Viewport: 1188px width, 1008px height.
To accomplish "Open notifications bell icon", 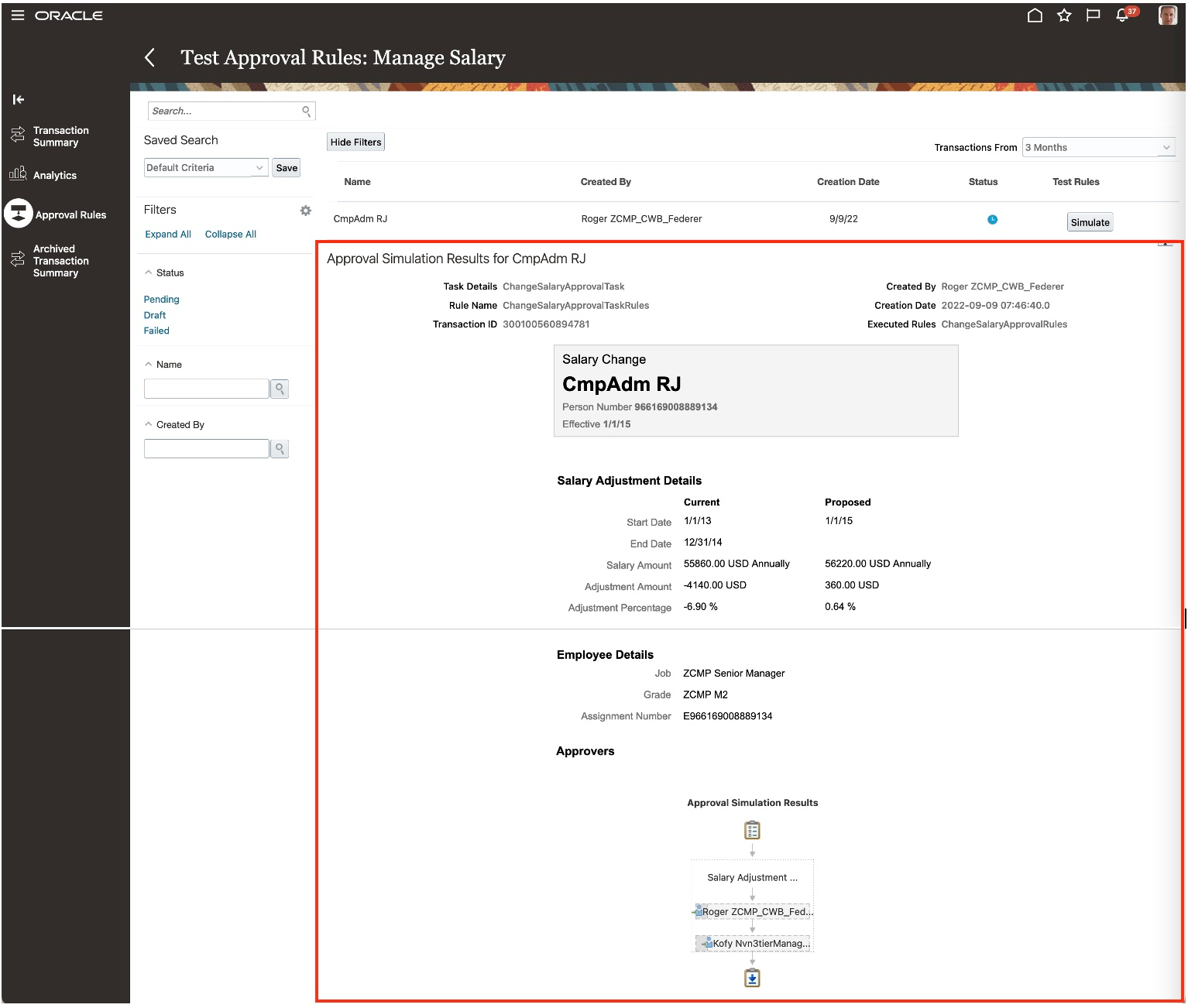I will point(1122,15).
